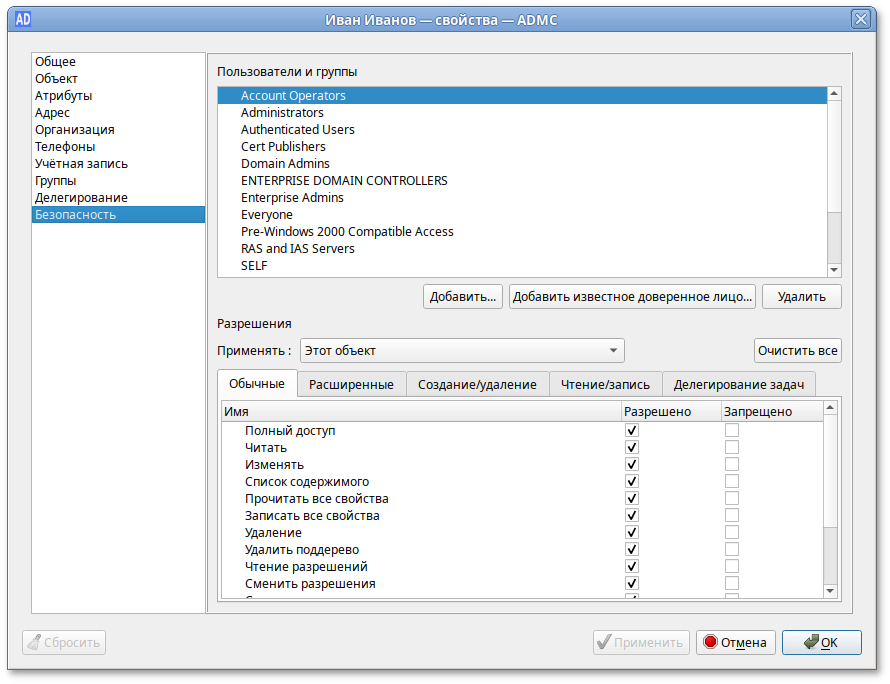Viewport: 890px width, 684px height.
Task: Open the Применять dropdown list
Action: pos(462,351)
